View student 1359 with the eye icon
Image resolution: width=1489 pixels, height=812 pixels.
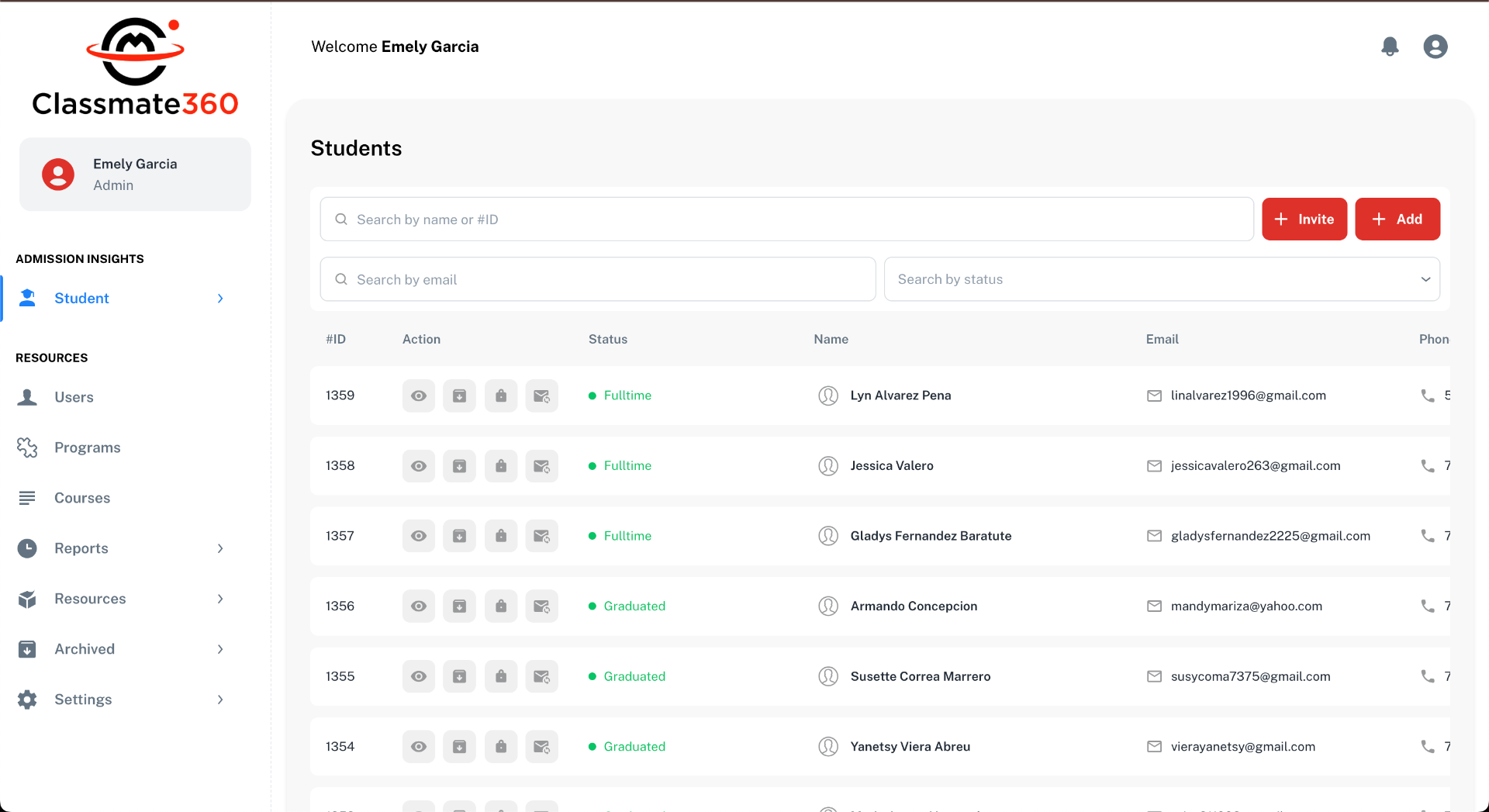419,396
